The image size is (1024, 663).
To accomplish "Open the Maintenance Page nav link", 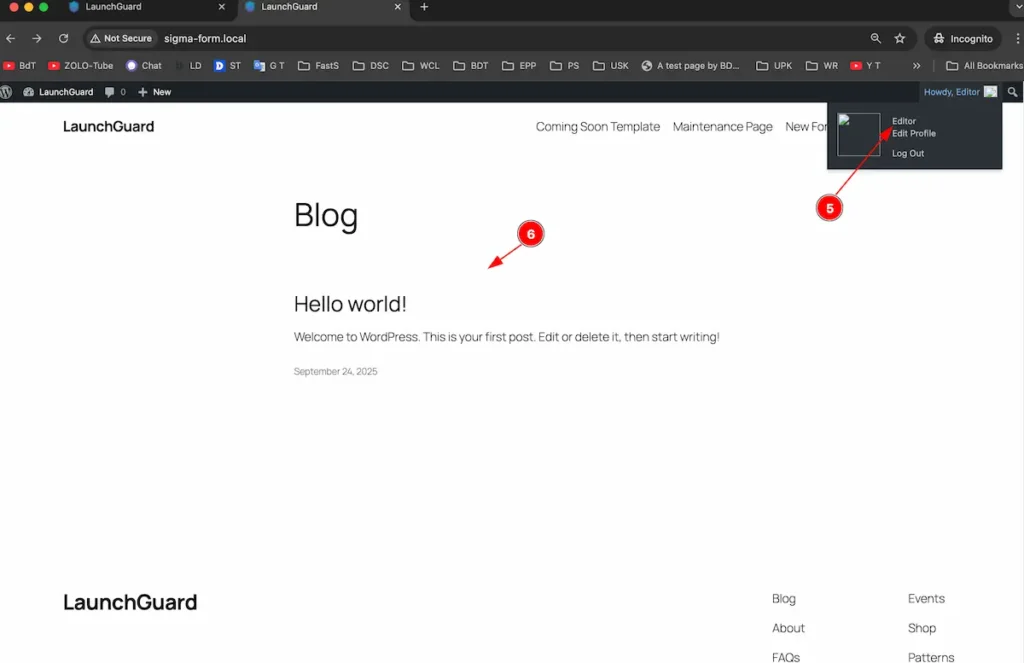I will (722, 127).
